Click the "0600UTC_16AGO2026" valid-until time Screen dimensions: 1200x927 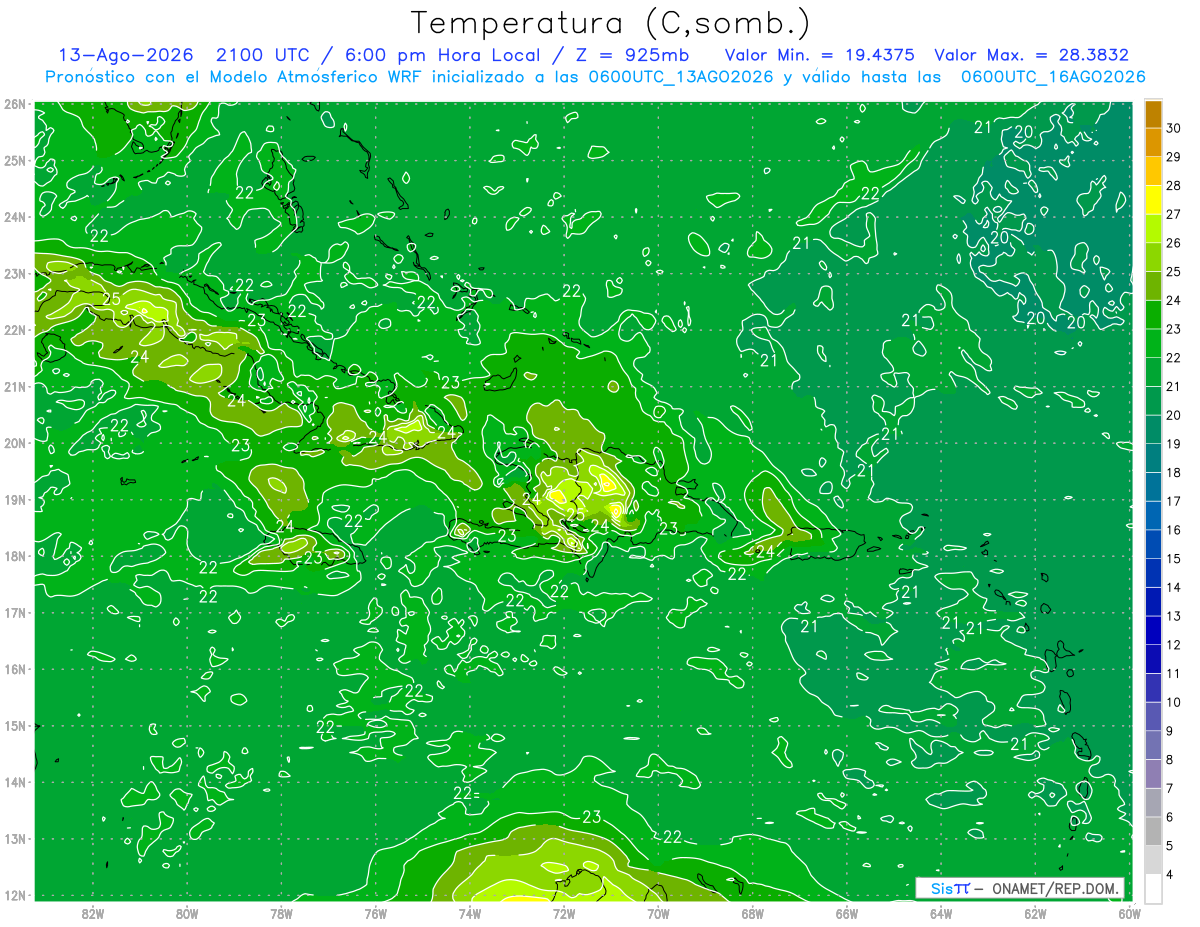click(x=1053, y=77)
